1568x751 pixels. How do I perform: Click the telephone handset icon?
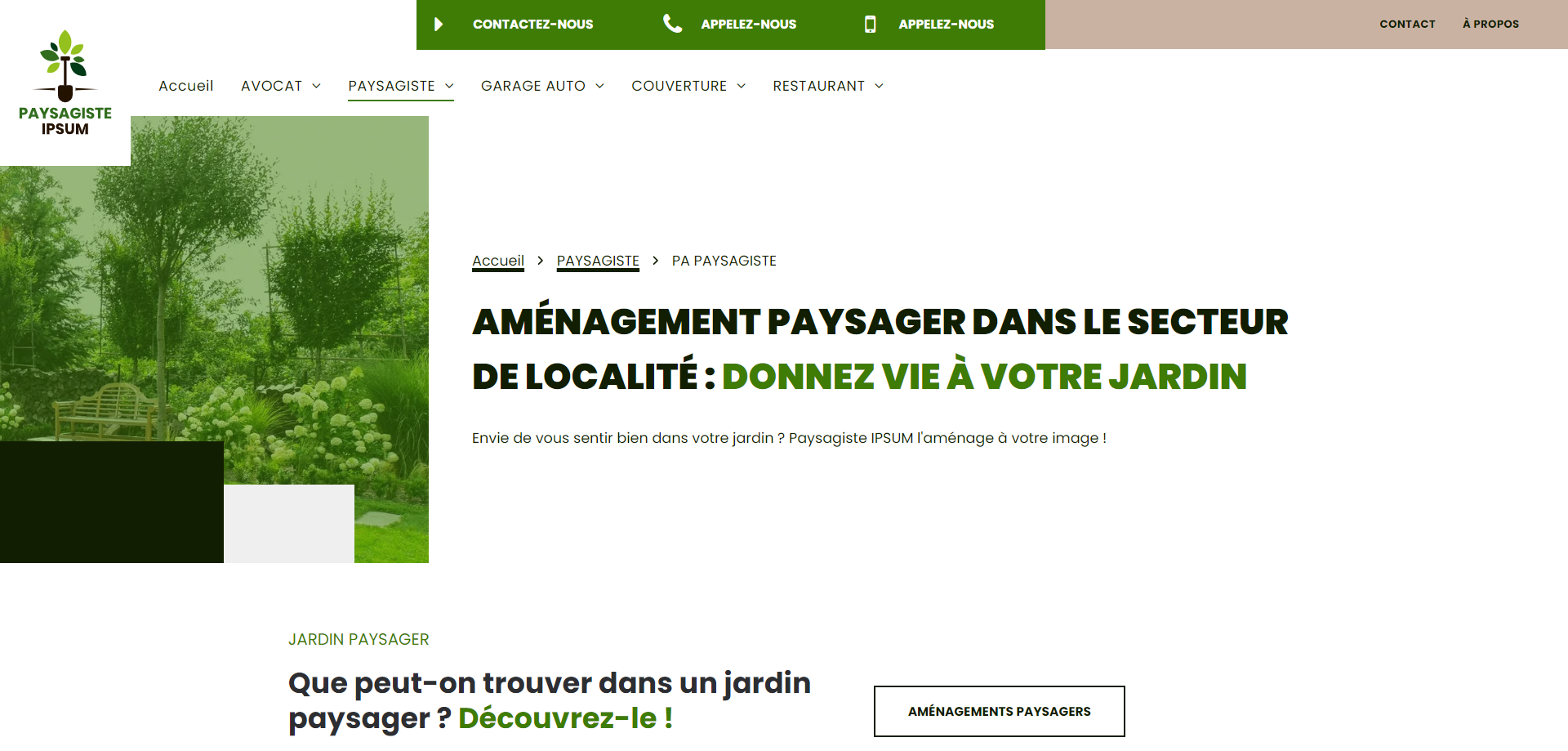coord(672,24)
